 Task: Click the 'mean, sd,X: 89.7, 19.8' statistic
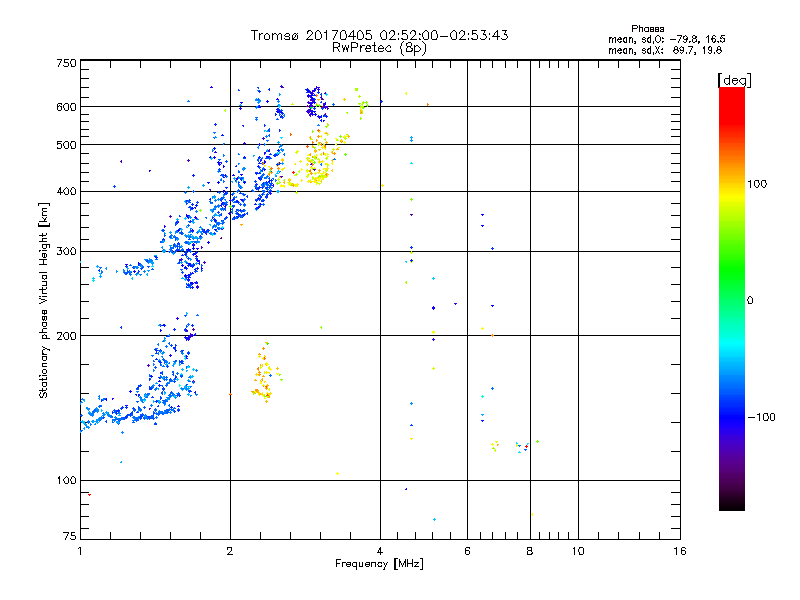point(665,50)
